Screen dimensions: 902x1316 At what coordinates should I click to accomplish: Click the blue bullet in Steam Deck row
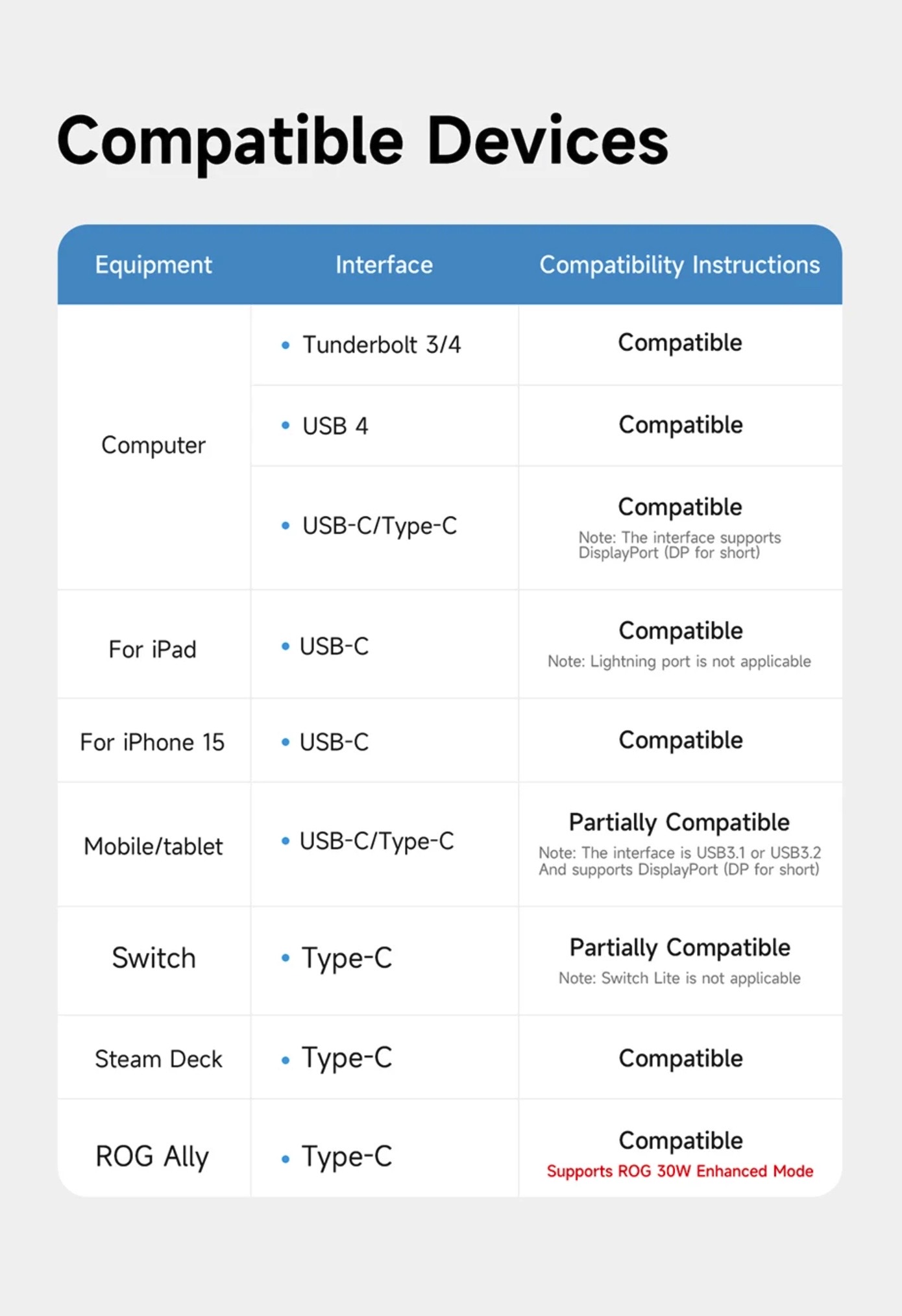[x=286, y=1060]
